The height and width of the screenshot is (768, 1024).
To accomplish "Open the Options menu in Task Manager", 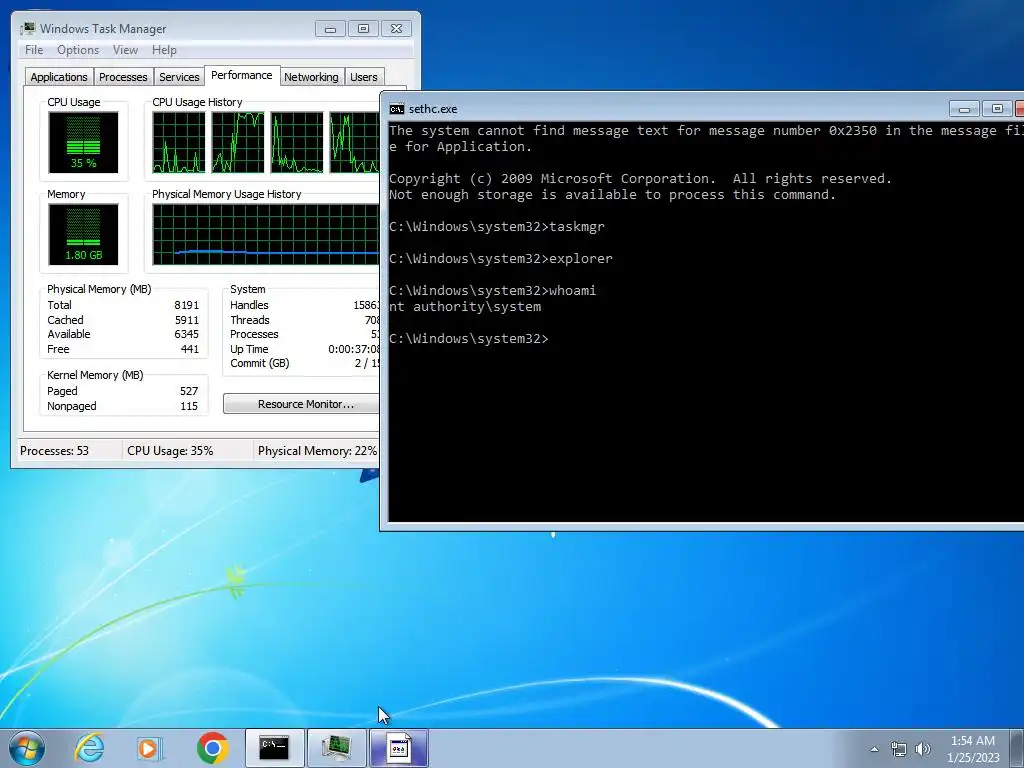I will (78, 50).
